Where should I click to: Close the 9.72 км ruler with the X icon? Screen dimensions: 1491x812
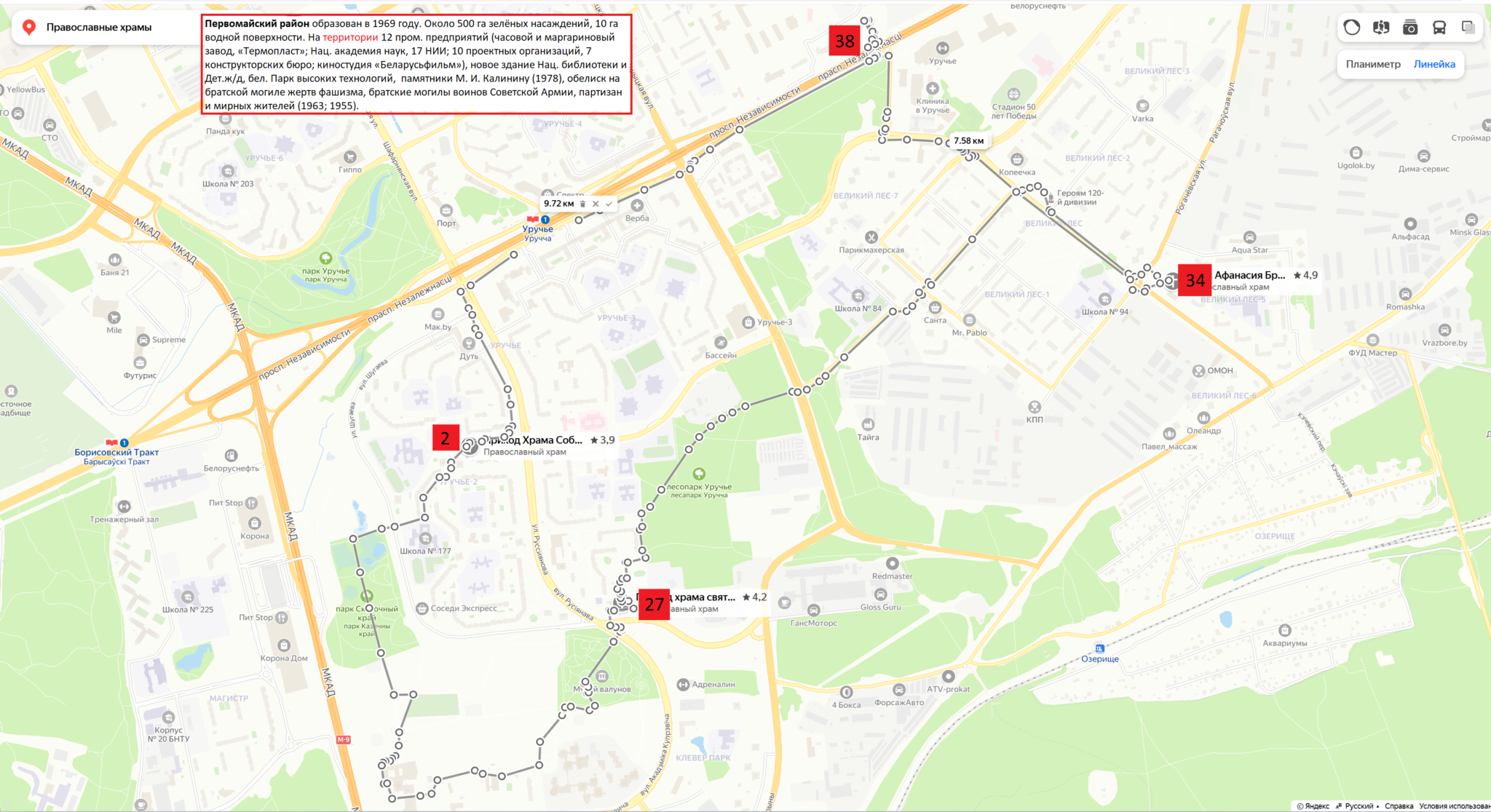(596, 204)
